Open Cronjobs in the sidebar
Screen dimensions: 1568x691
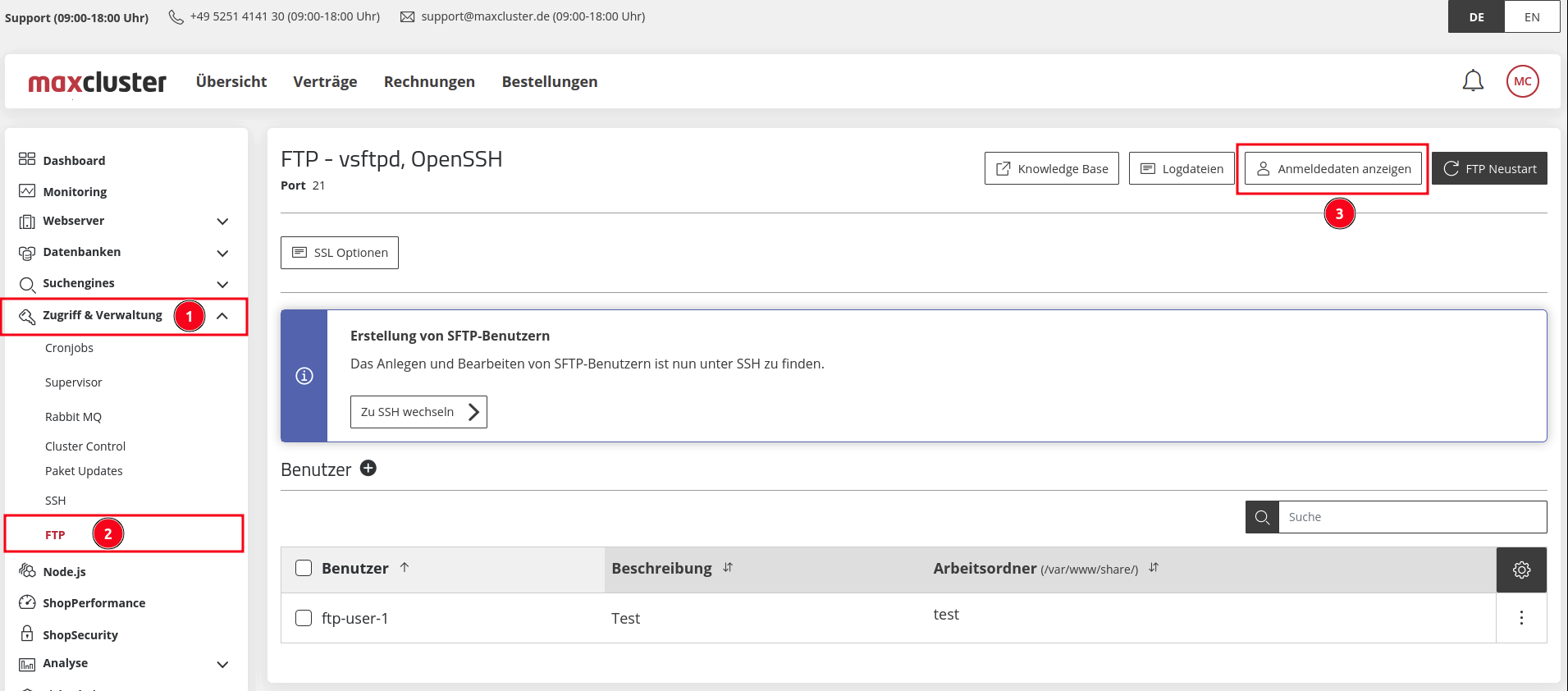pos(69,348)
